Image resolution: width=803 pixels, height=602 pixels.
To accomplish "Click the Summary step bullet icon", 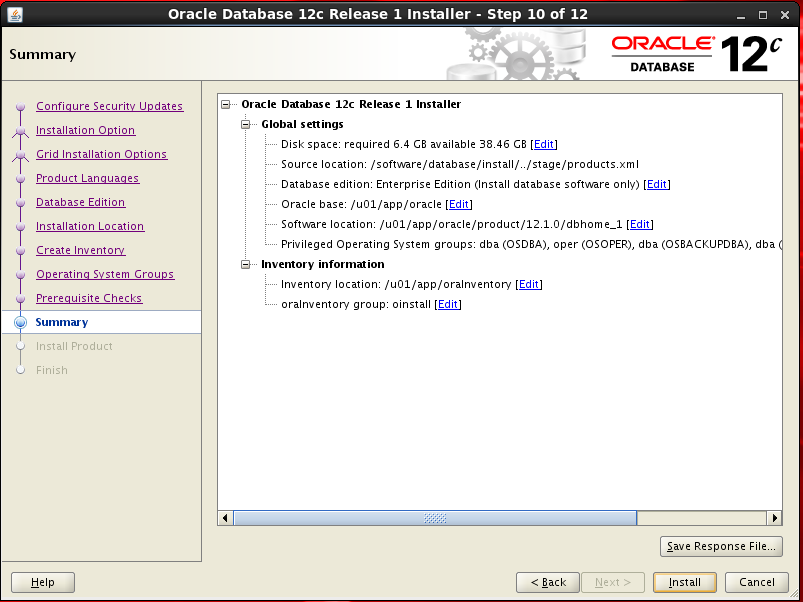I will tap(20, 322).
